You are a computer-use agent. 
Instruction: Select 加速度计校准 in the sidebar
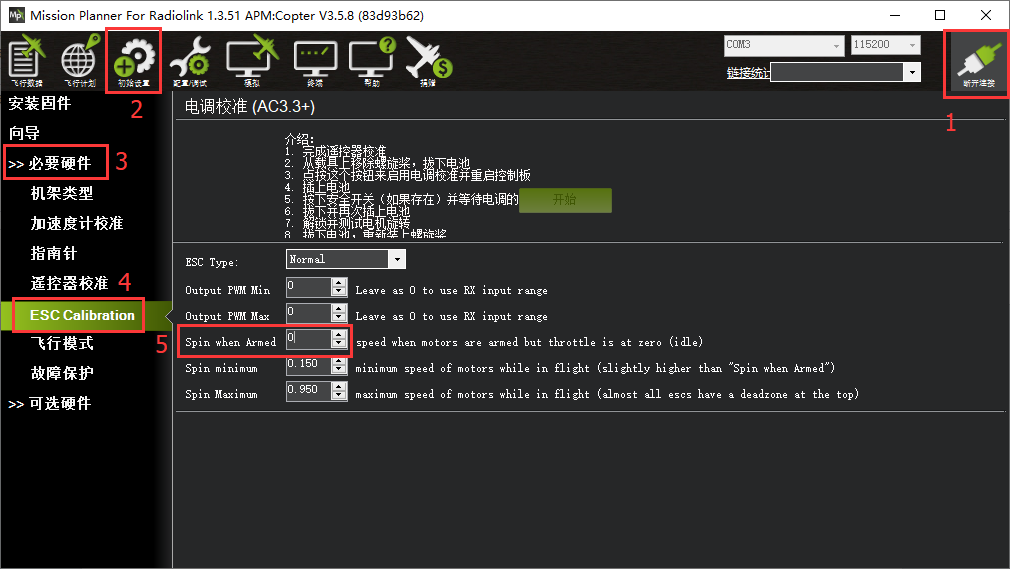[77, 223]
